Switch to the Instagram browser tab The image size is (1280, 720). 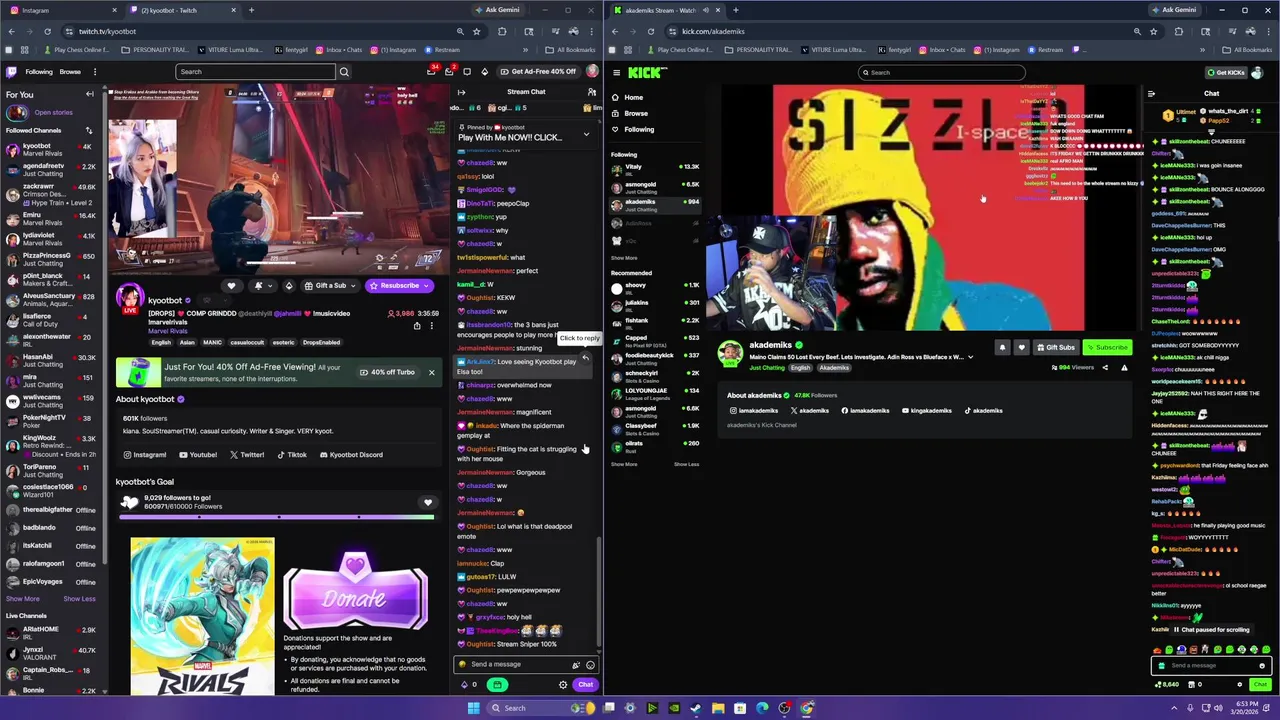[x=60, y=10]
